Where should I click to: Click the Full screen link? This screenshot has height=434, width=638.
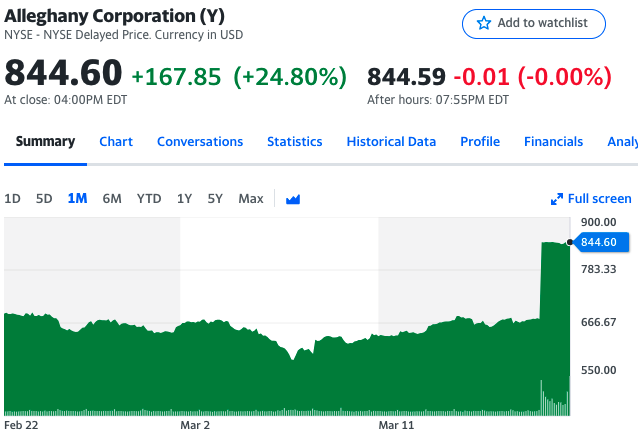pos(600,199)
